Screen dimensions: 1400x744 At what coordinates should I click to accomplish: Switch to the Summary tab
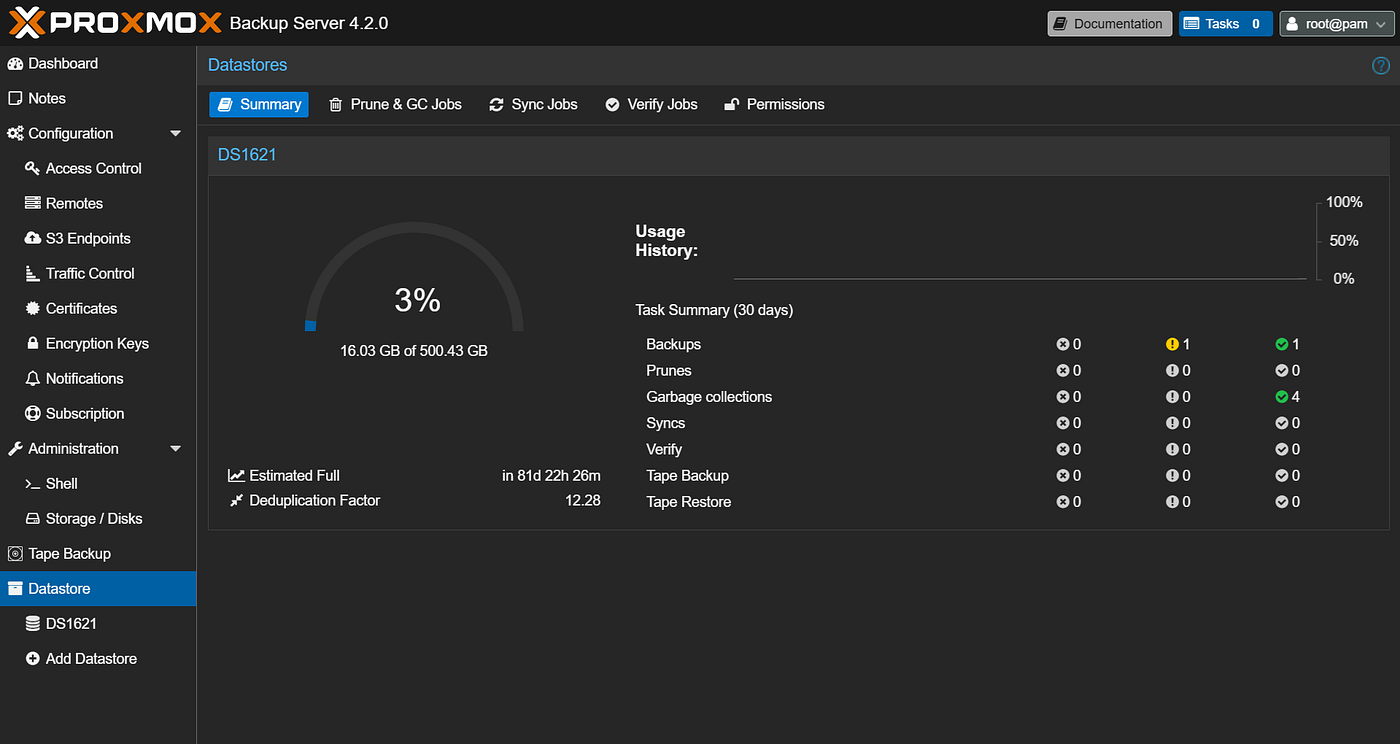click(259, 105)
